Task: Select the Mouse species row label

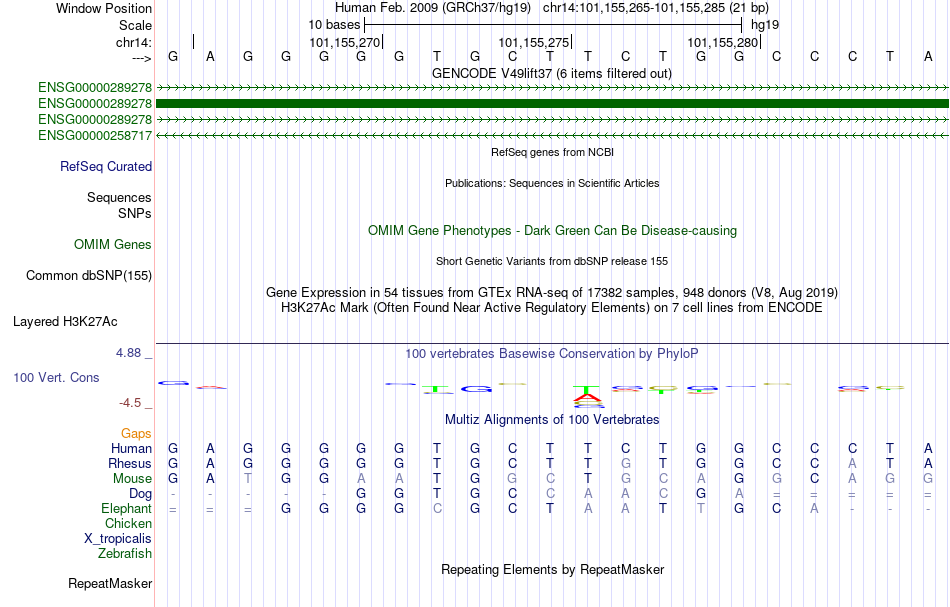Action: coord(132,479)
